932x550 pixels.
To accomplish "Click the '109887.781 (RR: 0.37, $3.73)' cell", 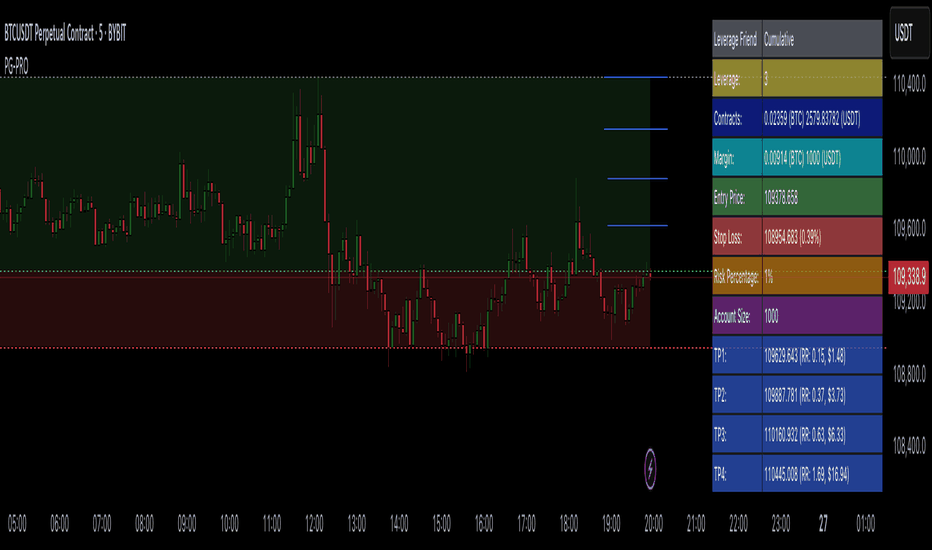I will [x=822, y=395].
